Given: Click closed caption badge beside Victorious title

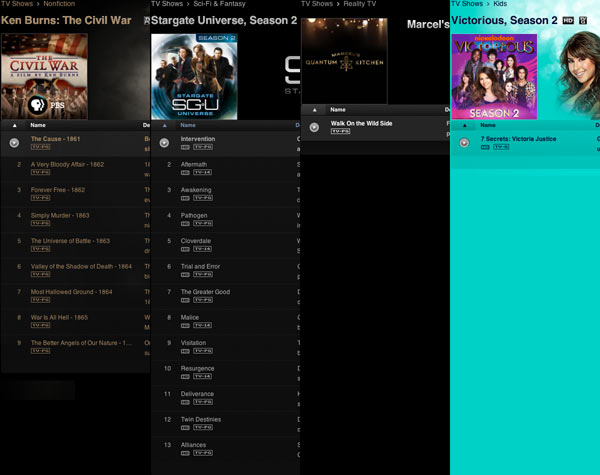Looking at the screenshot, I should [x=583, y=20].
